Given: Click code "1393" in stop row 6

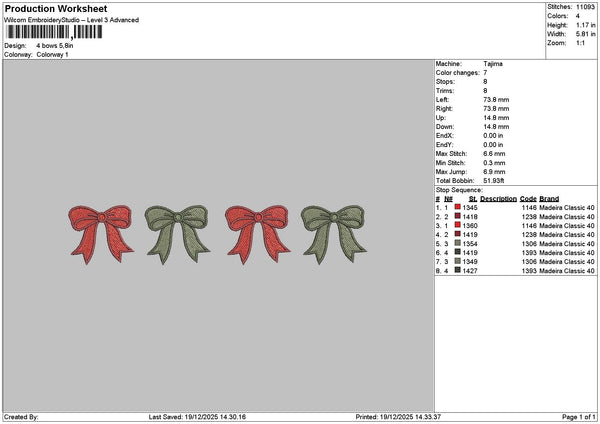Looking at the screenshot, I should (x=529, y=253).
